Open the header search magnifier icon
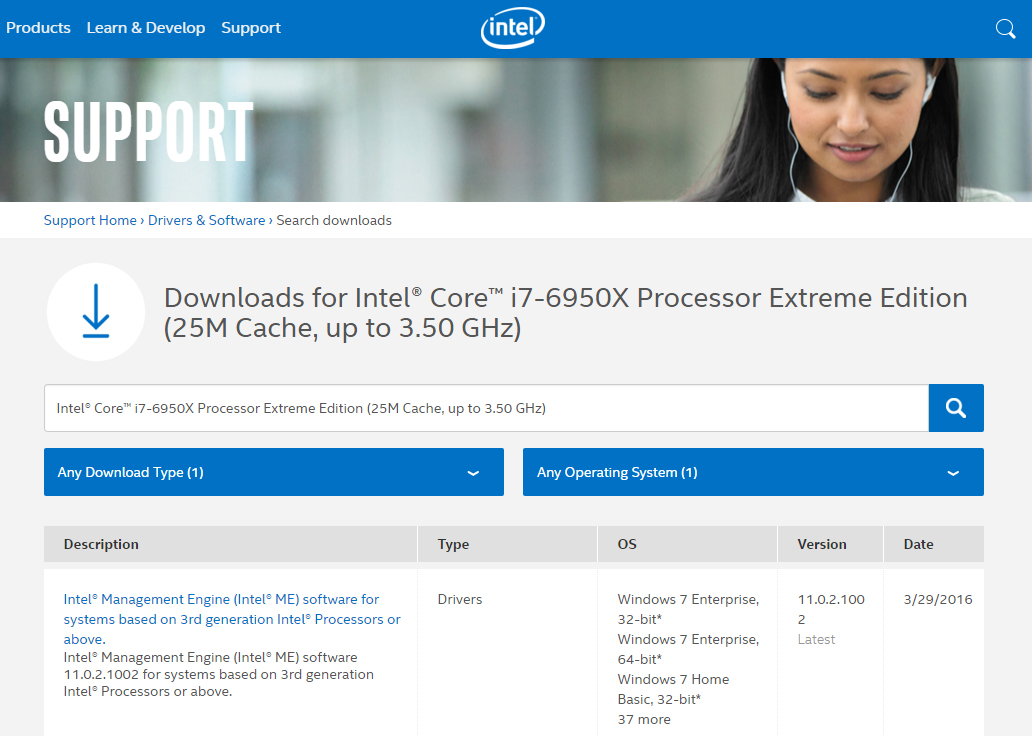The height and width of the screenshot is (736, 1032). (1005, 28)
